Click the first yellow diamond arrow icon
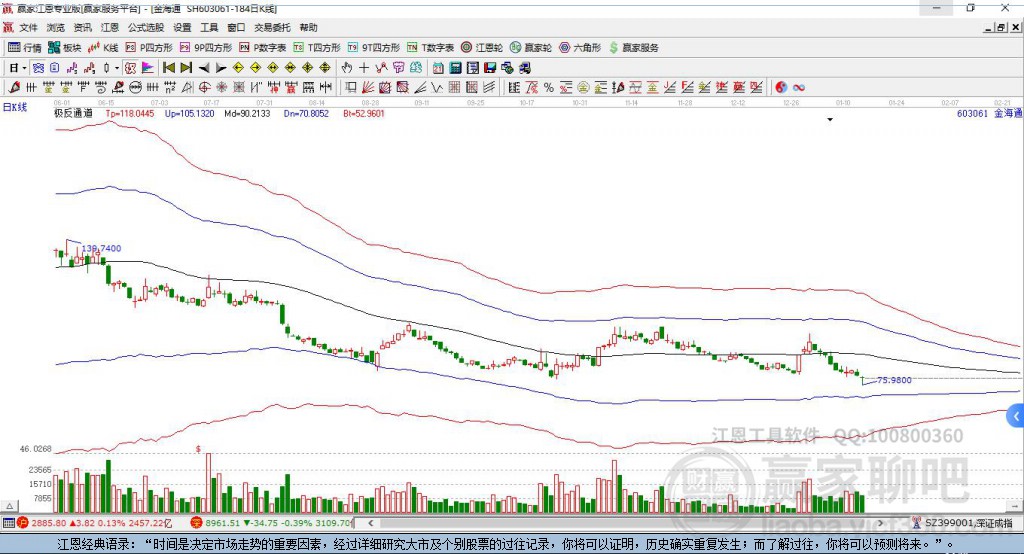1024x554 pixels. [238, 68]
